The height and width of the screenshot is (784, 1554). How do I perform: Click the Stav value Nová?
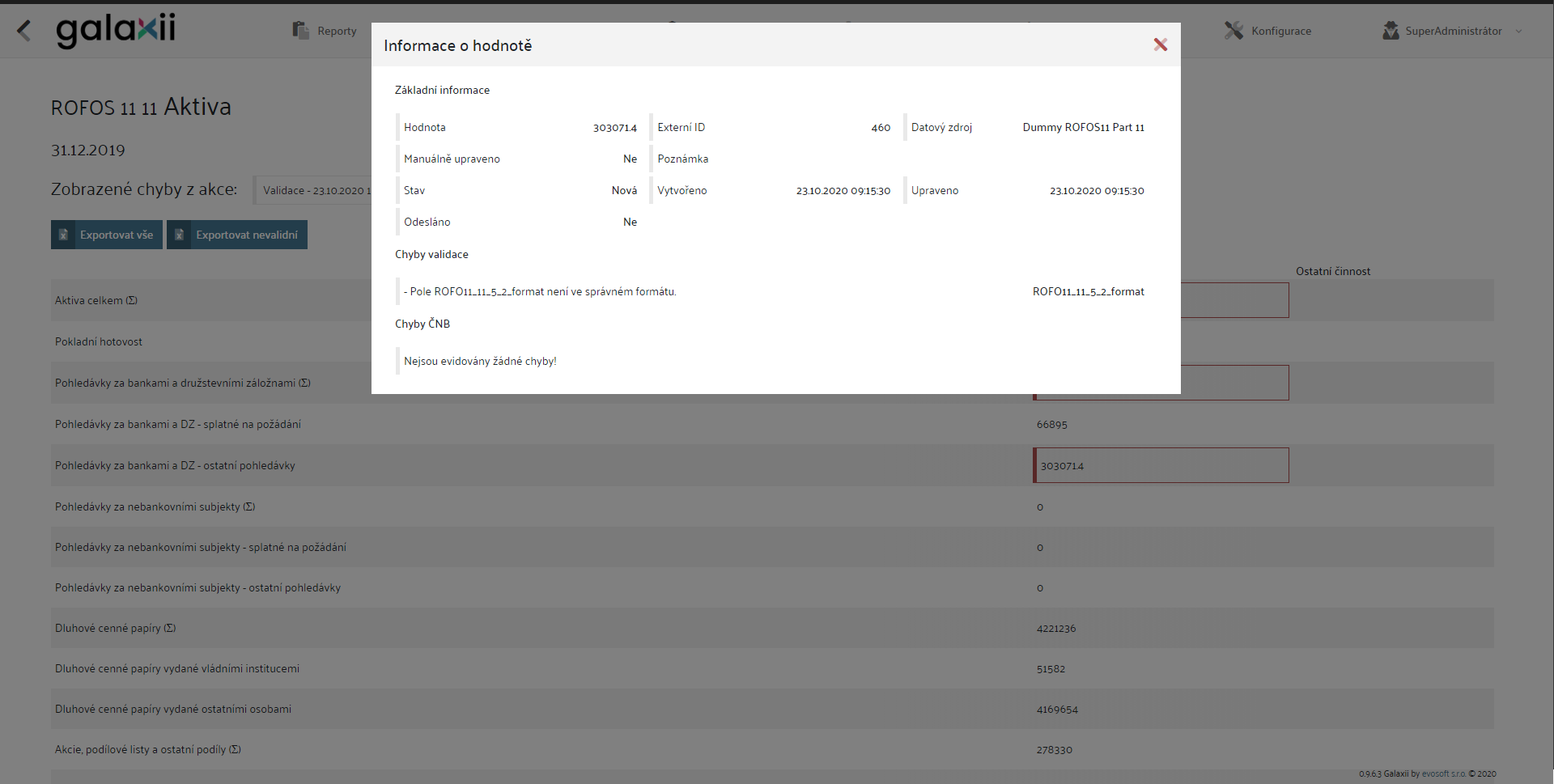coord(624,190)
